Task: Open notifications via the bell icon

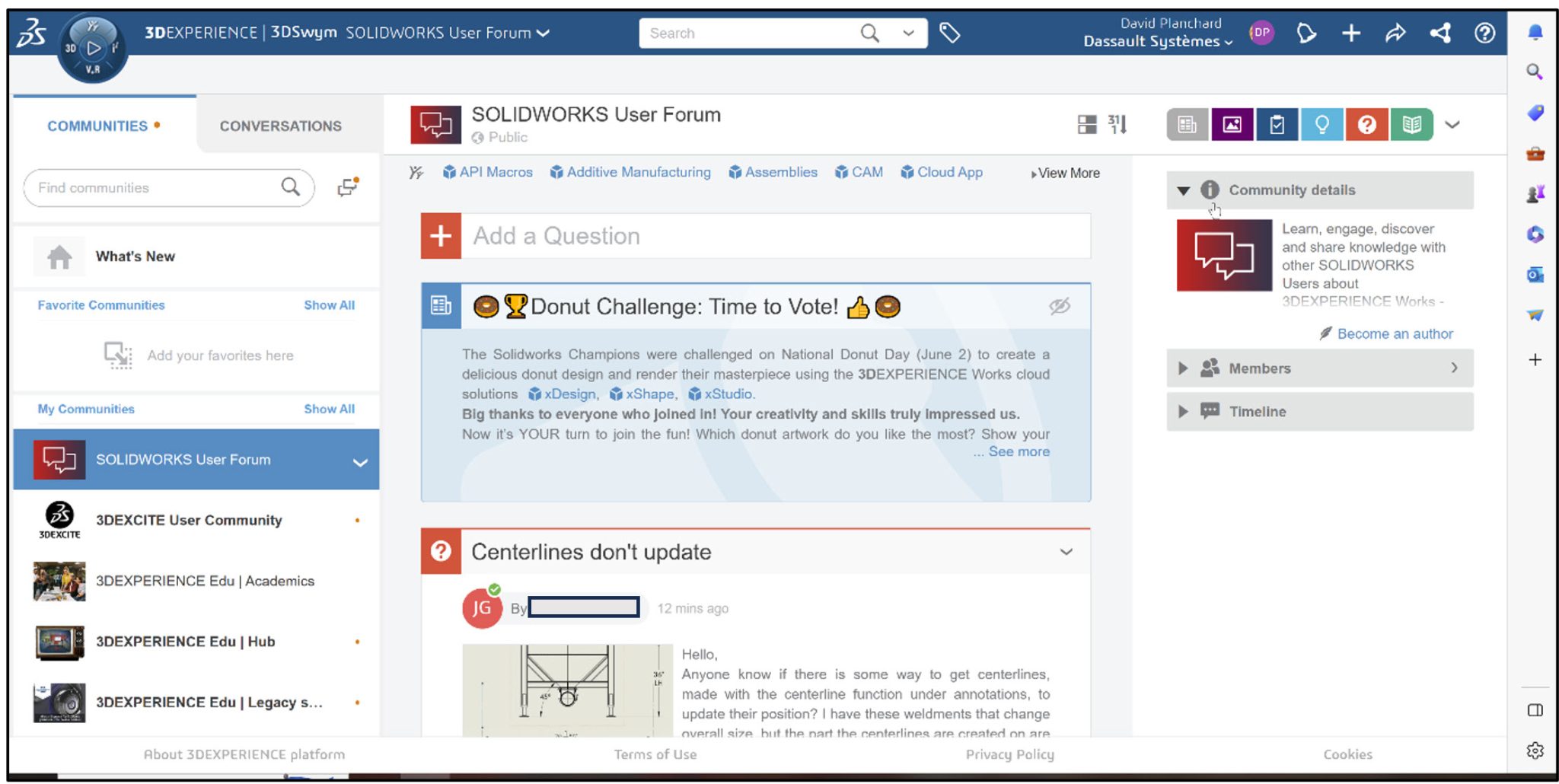Action: tap(1536, 32)
